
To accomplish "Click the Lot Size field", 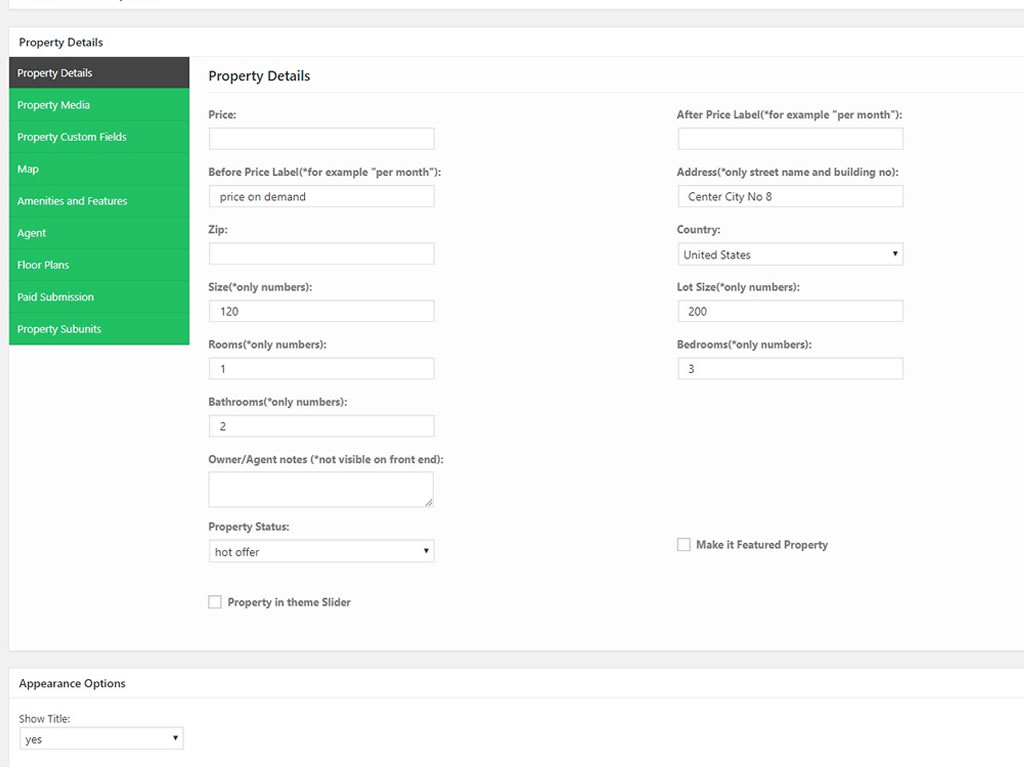I will [790, 311].
